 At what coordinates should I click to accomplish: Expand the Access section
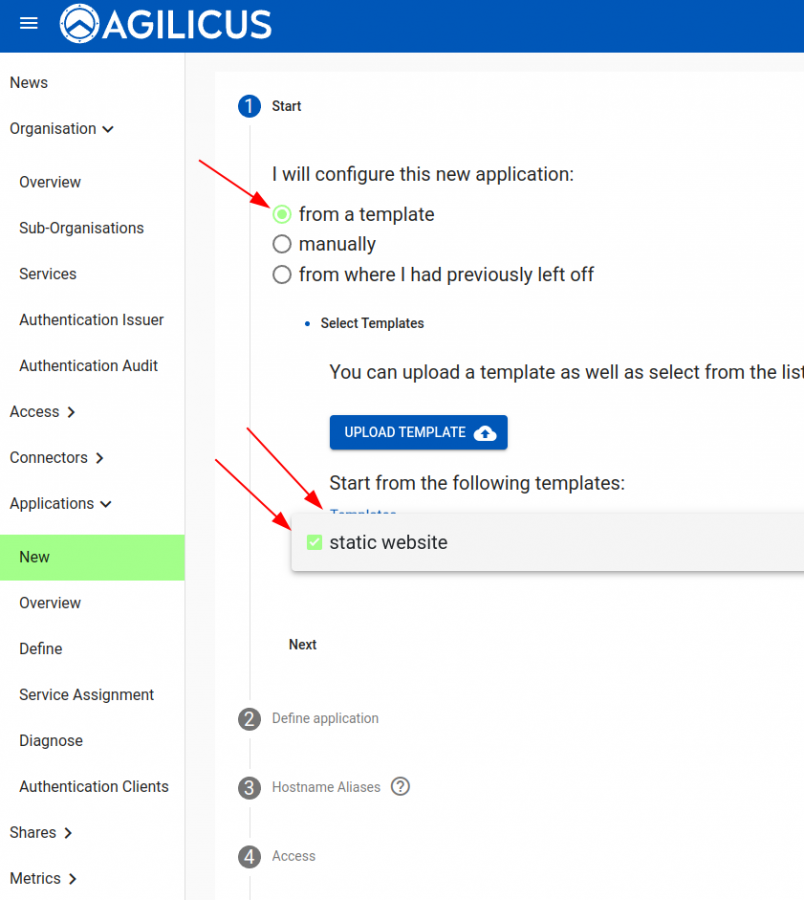(x=43, y=411)
